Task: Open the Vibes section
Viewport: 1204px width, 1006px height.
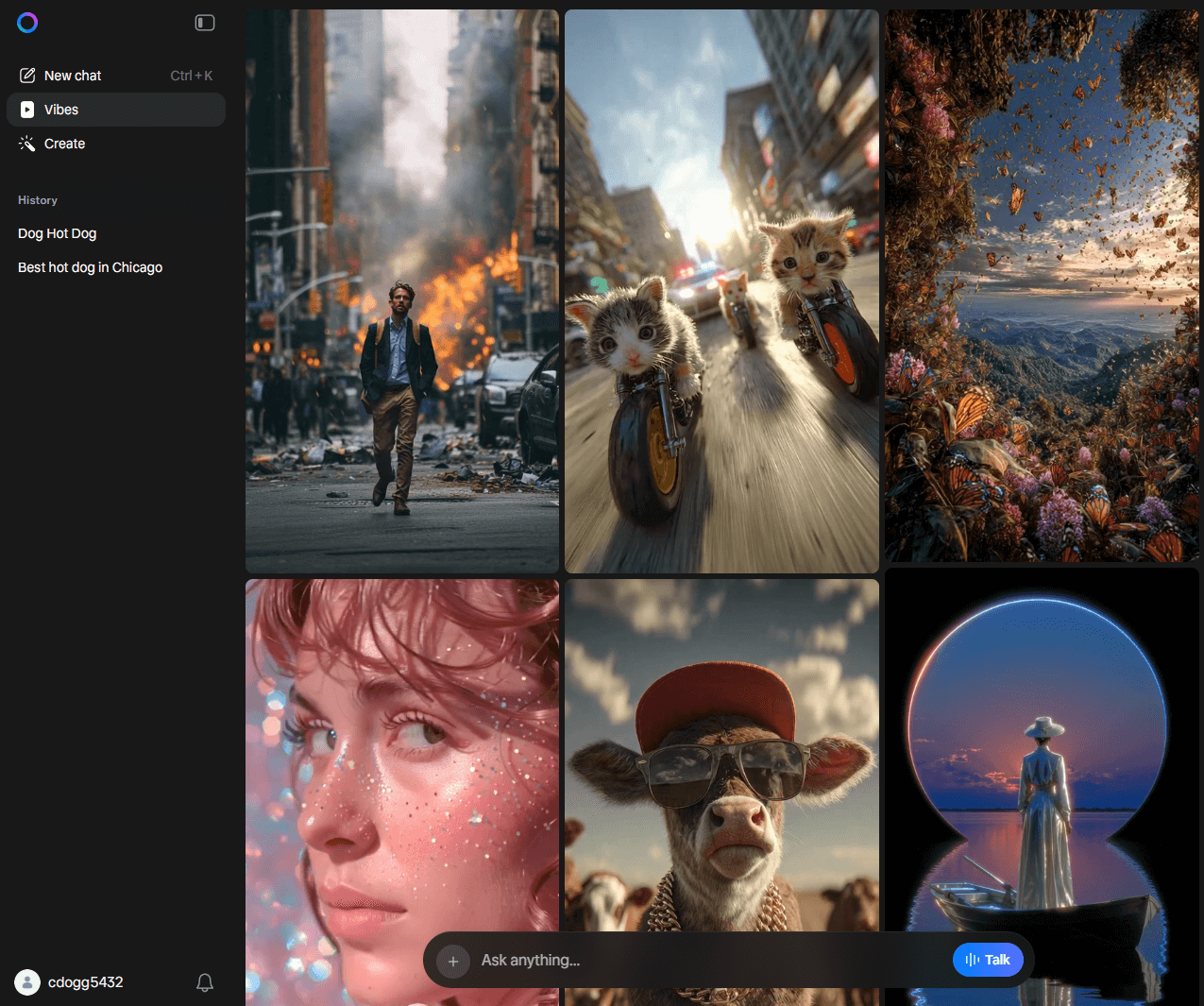Action: 61,110
